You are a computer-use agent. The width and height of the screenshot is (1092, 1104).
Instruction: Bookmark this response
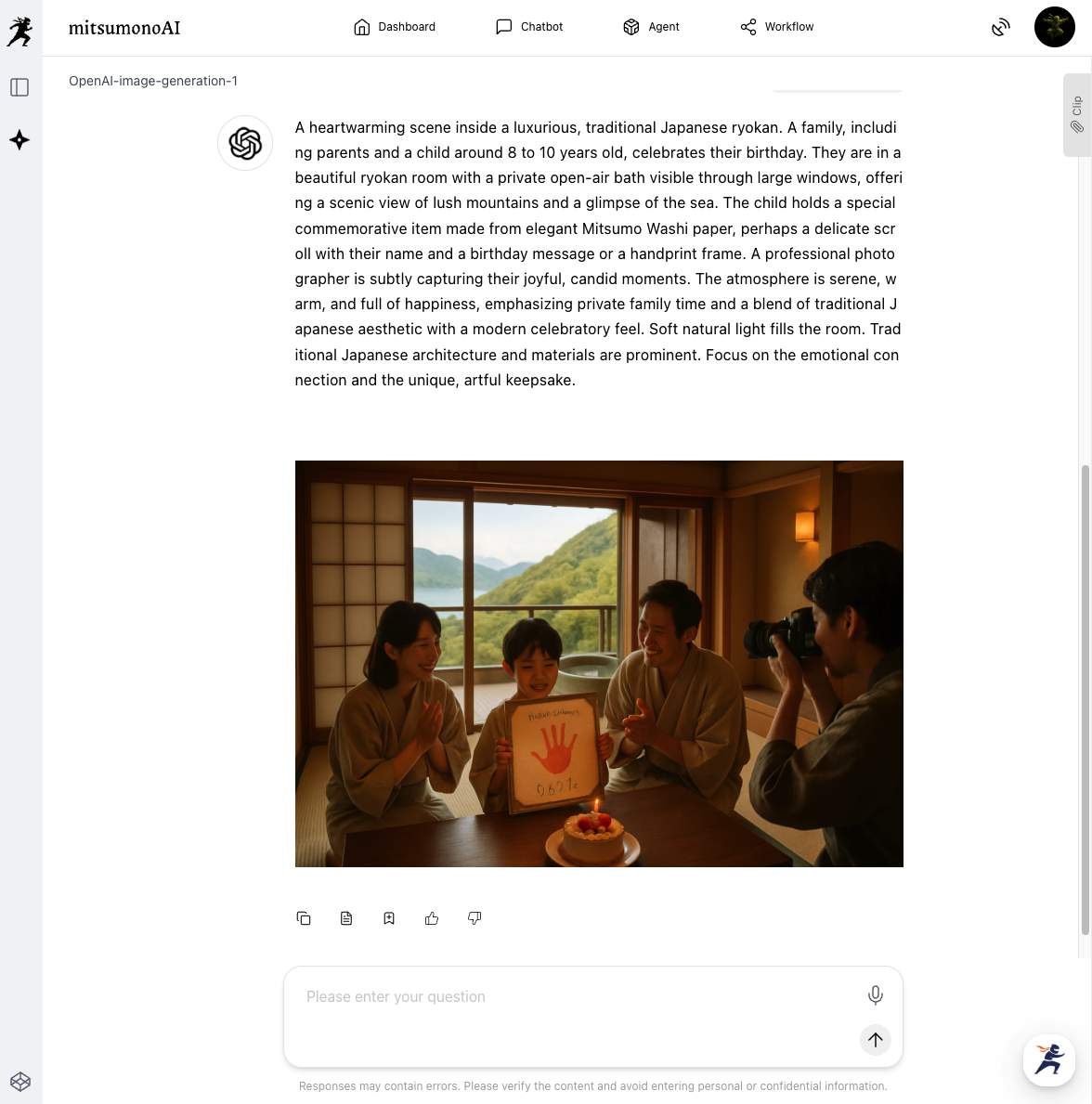click(389, 918)
